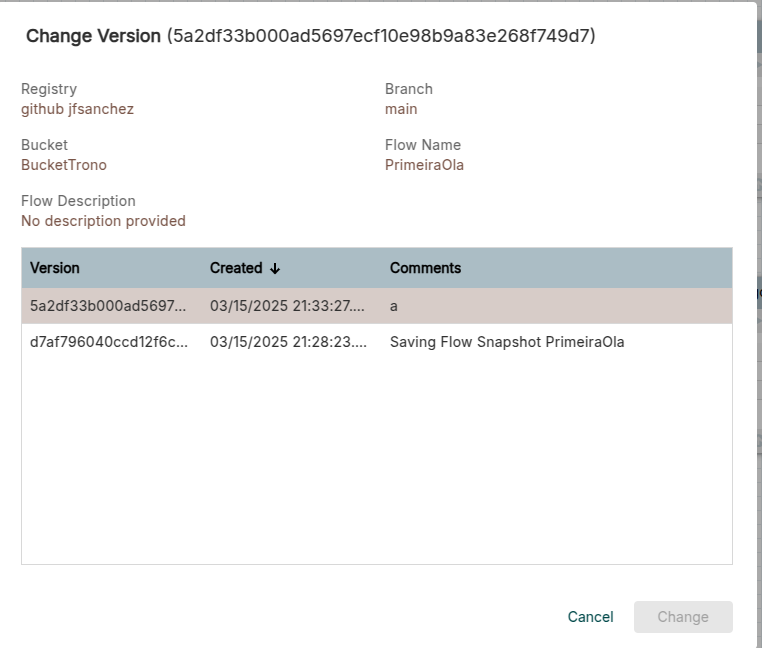Click the 03/15/2025 21:28:23 created timestamp
This screenshot has width=762, height=648.
tap(287, 342)
